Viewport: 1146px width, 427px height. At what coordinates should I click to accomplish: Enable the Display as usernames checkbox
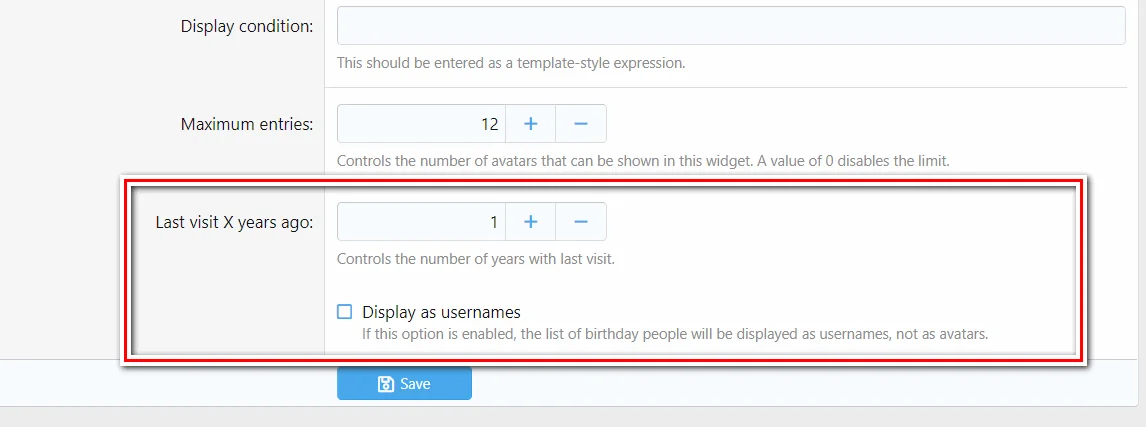coord(345,312)
